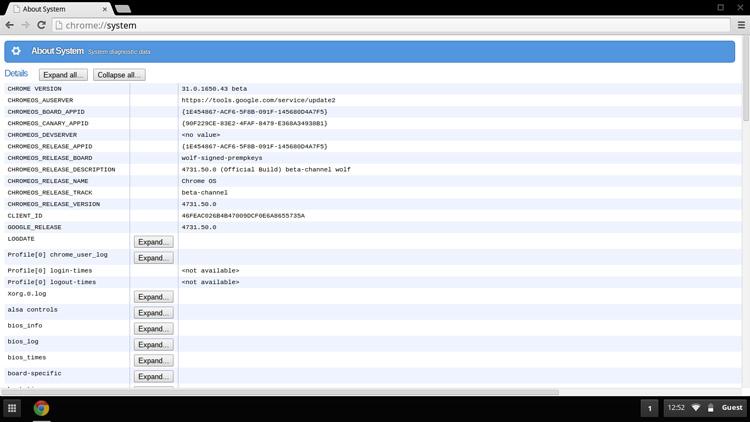Open the Chrome hamburger menu
This screenshot has height=422, width=750.
click(741, 25)
